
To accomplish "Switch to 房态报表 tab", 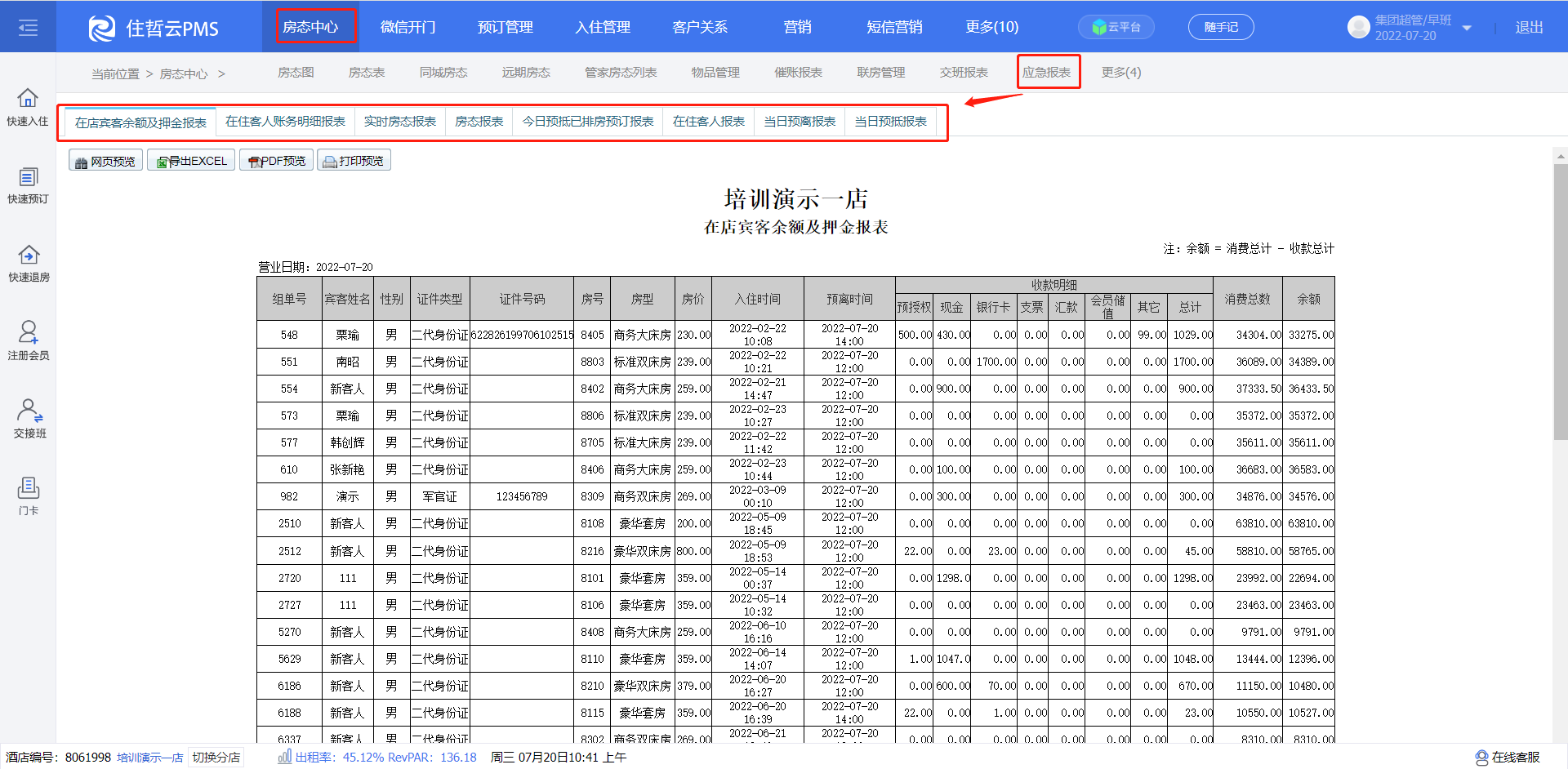I will 479,122.
